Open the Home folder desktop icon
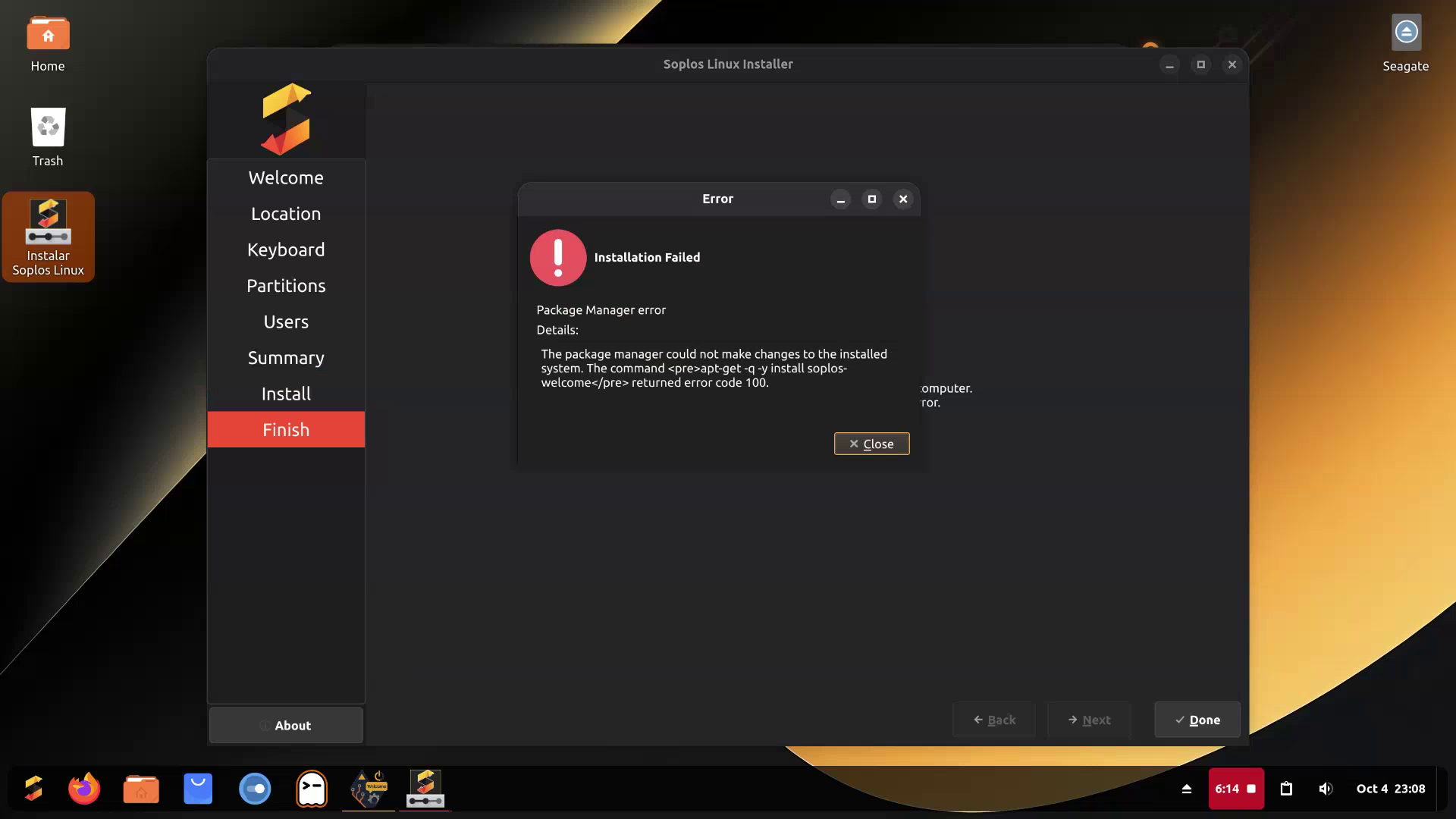The width and height of the screenshot is (1456, 819). pos(48,44)
